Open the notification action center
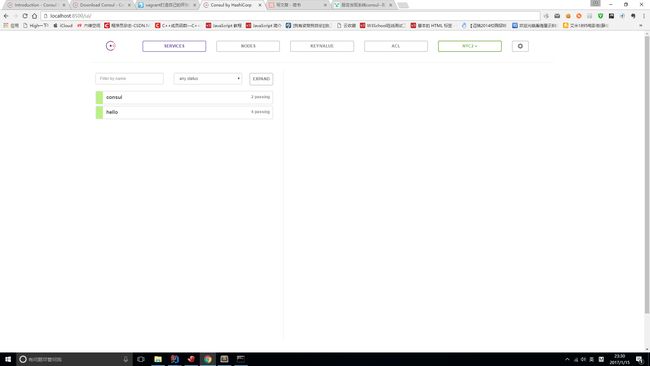This screenshot has height=366, width=650. point(640,359)
